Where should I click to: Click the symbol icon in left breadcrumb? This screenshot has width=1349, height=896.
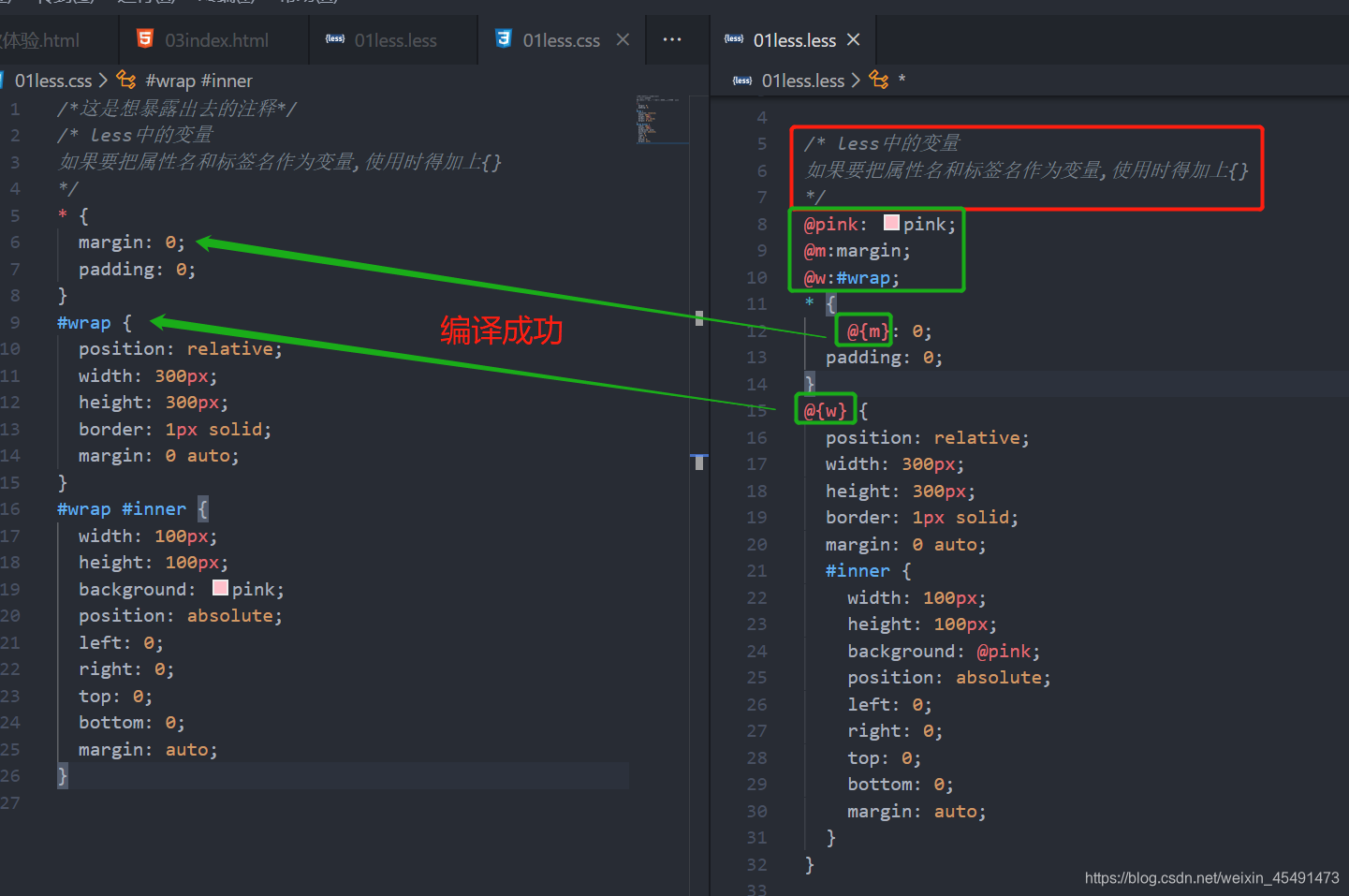pos(126,80)
